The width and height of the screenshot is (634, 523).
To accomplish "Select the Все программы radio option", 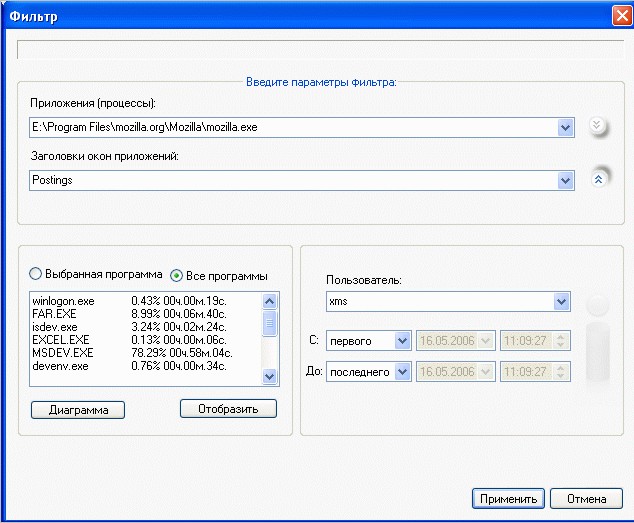I will click(x=177, y=275).
